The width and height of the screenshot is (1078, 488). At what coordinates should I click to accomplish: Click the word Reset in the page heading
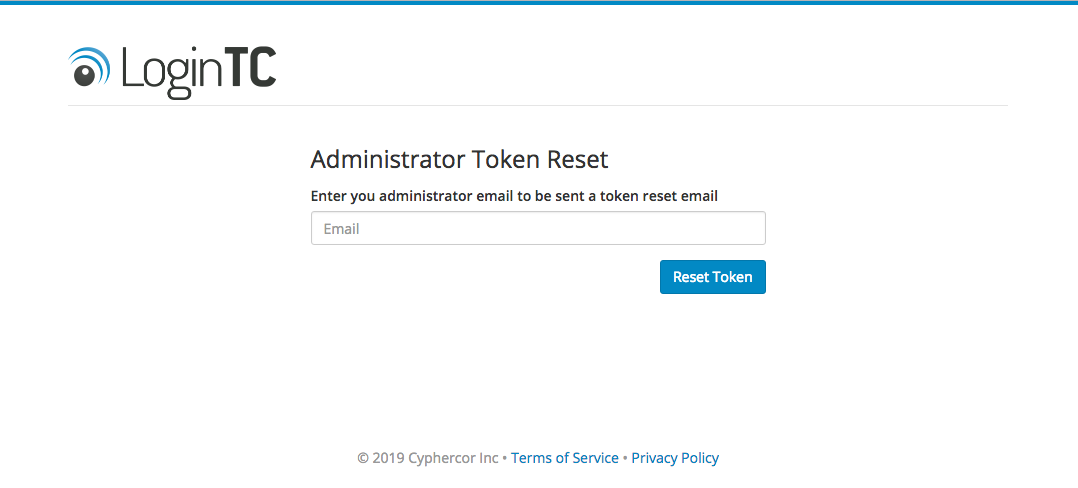click(x=578, y=159)
